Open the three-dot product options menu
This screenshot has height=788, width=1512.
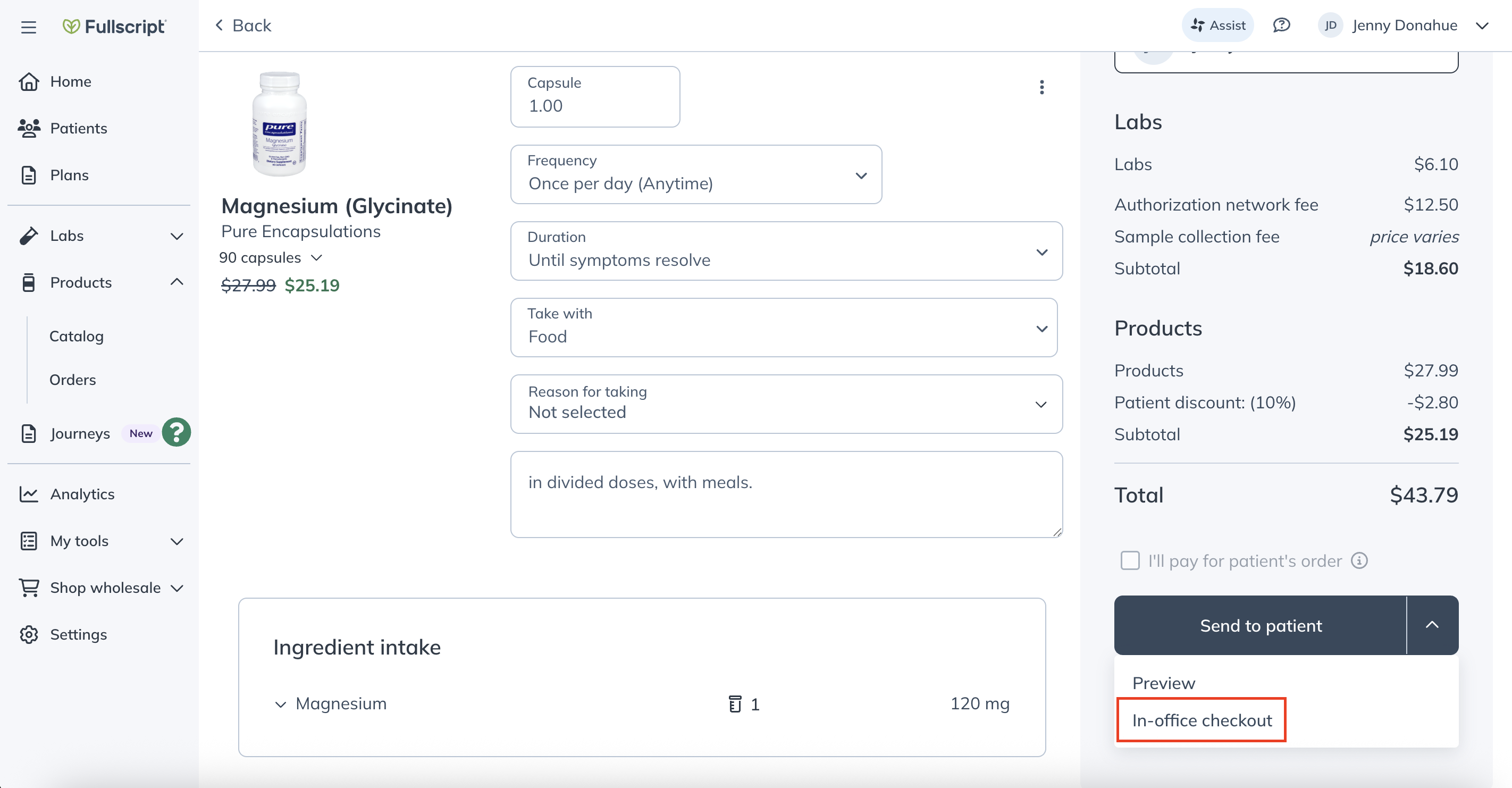tap(1041, 88)
